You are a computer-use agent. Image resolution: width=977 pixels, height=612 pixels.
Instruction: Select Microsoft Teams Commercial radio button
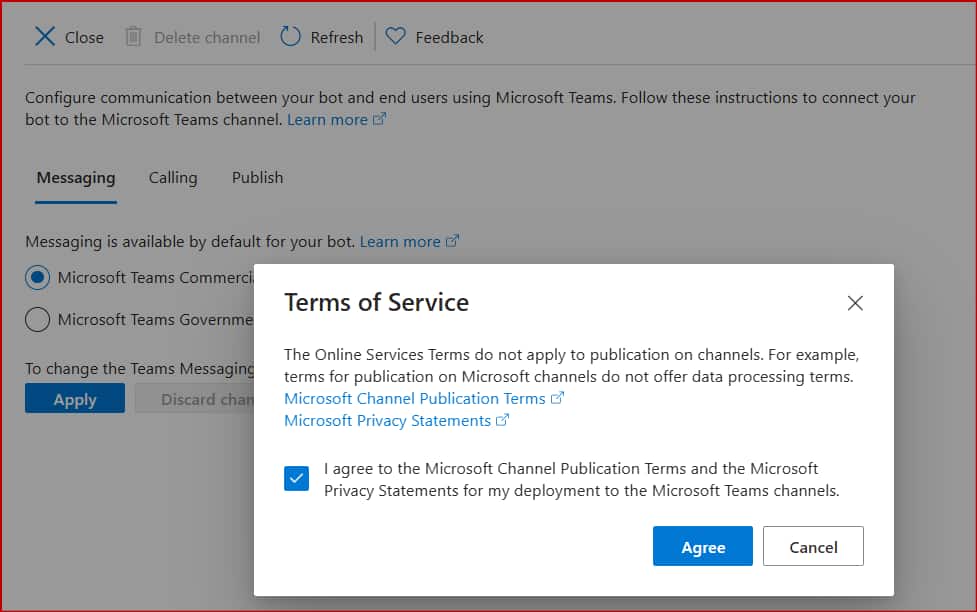point(37,277)
